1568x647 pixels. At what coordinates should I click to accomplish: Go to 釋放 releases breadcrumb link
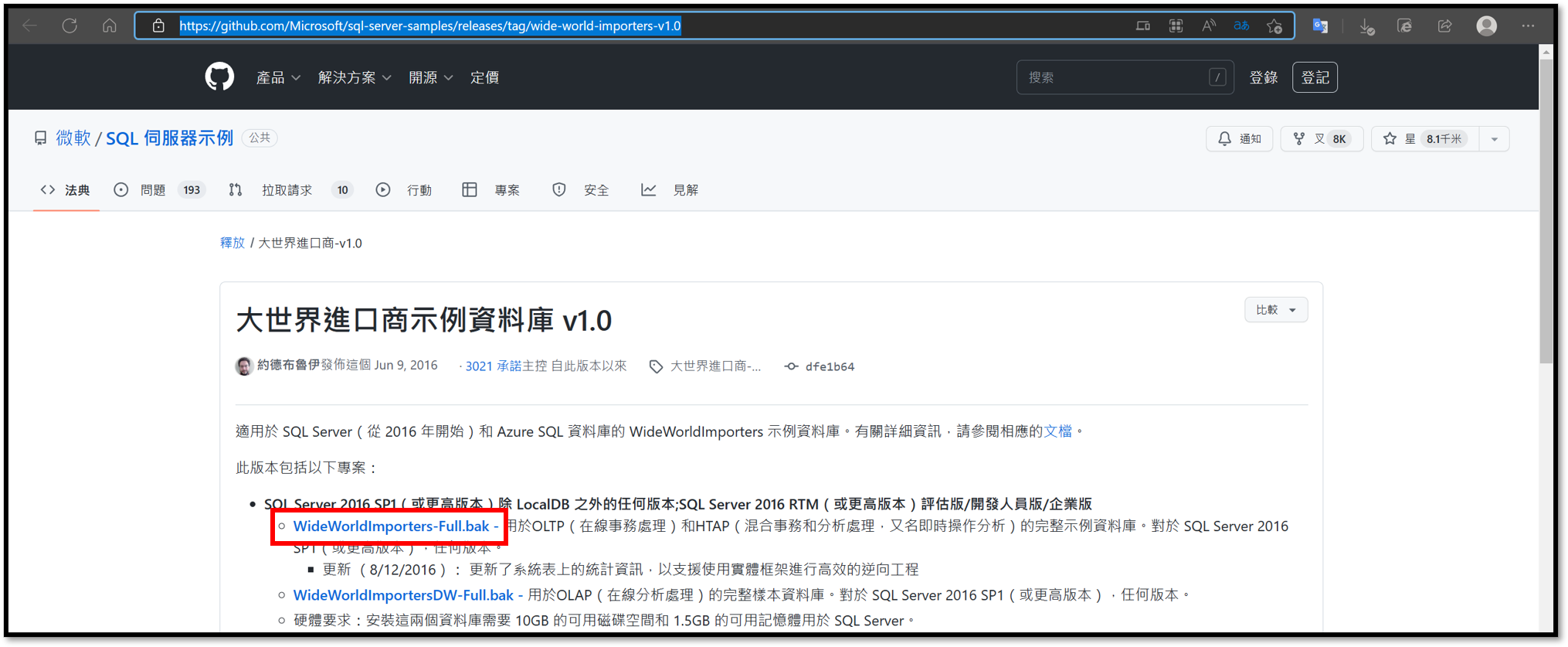232,243
